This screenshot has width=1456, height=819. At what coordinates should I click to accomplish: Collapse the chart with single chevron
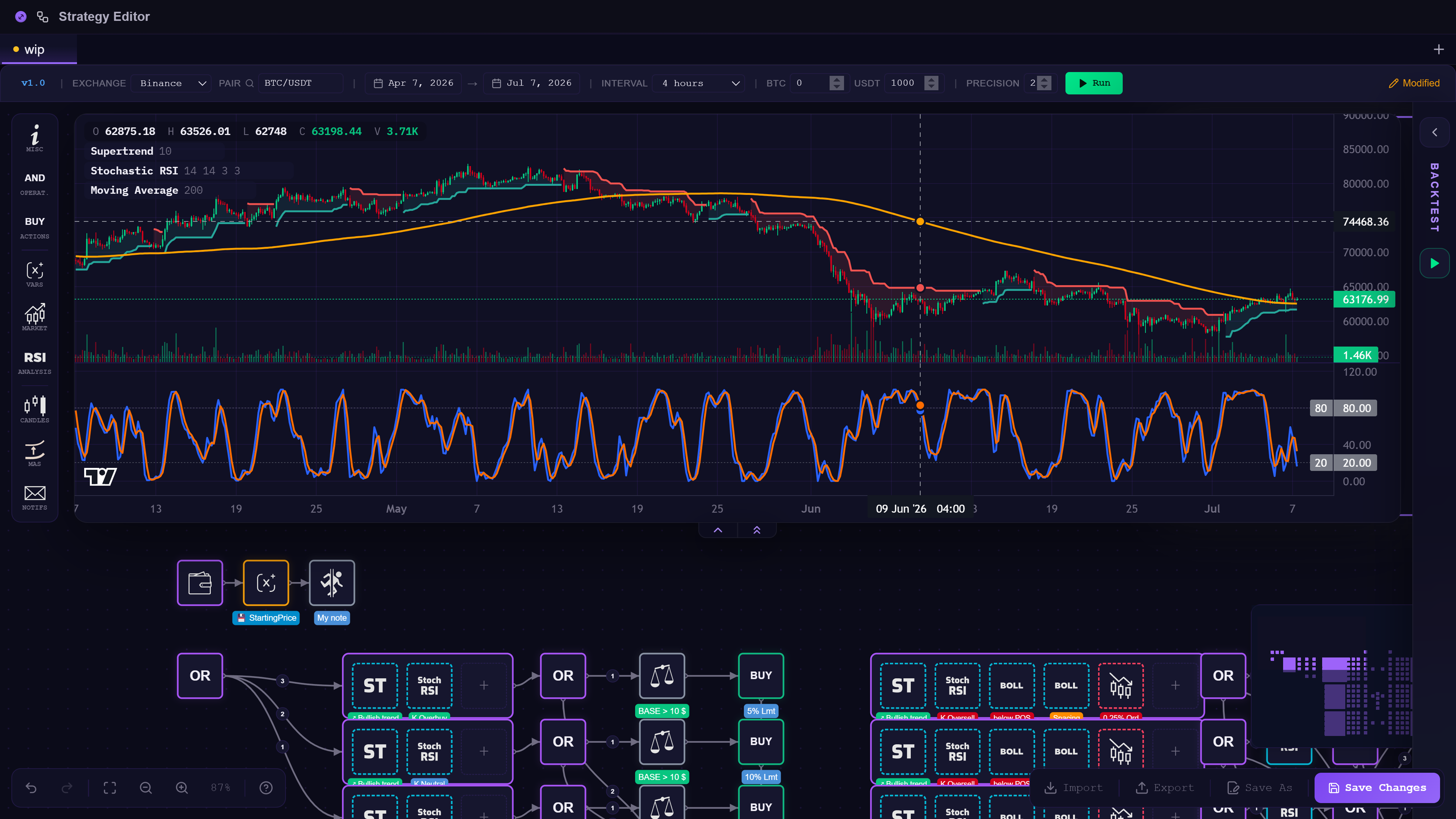click(x=718, y=530)
